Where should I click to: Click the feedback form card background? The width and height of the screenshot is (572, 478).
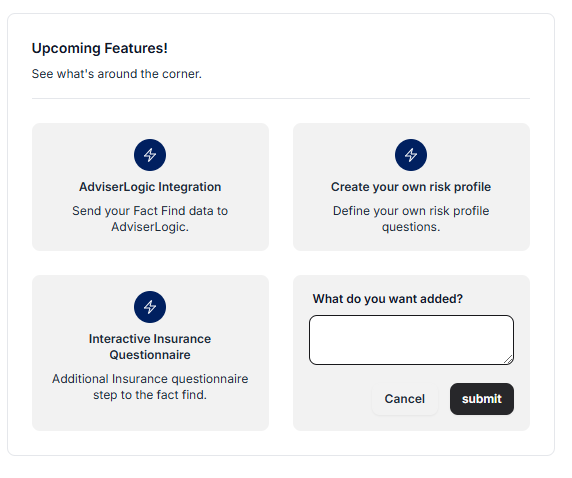tap(411, 423)
